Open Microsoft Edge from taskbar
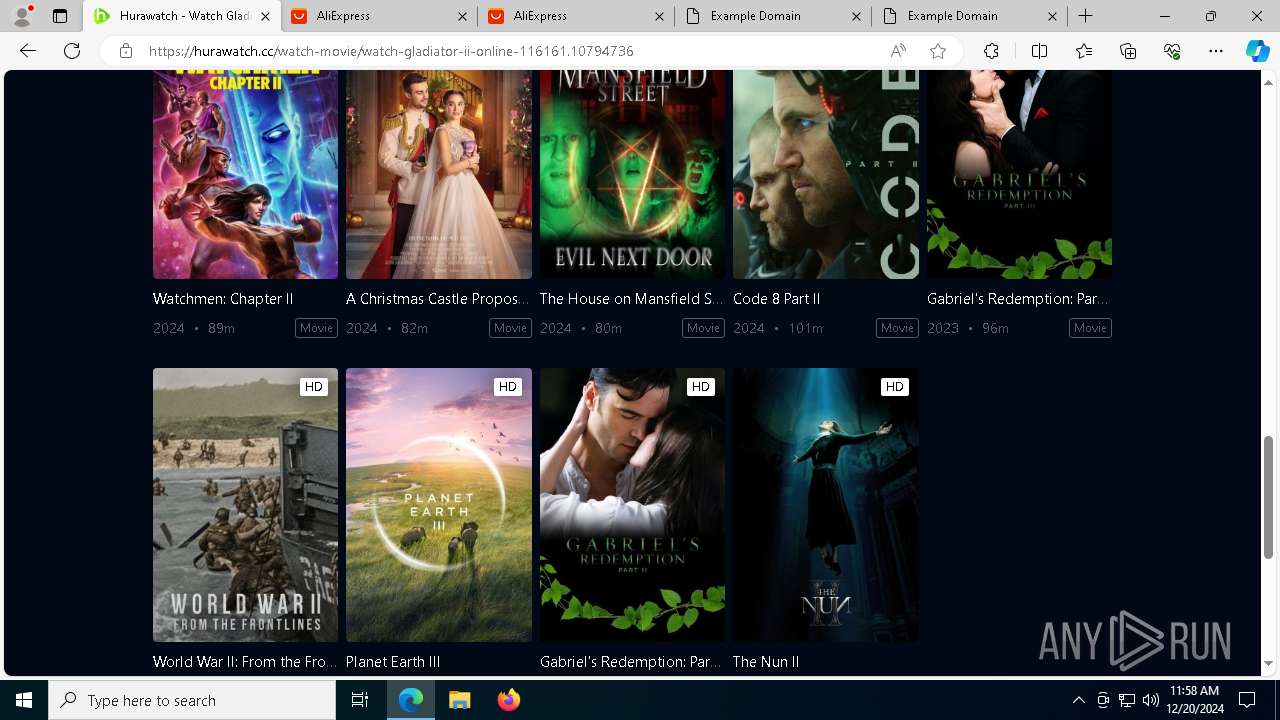Screen dimensions: 1280x720 tap(411, 701)
